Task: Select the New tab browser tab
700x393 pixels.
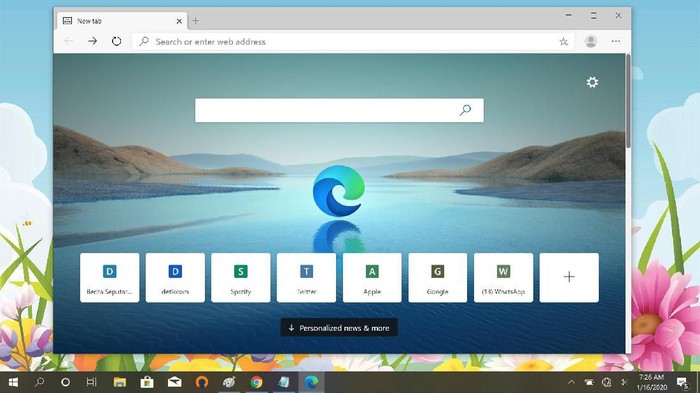Action: tap(121, 21)
